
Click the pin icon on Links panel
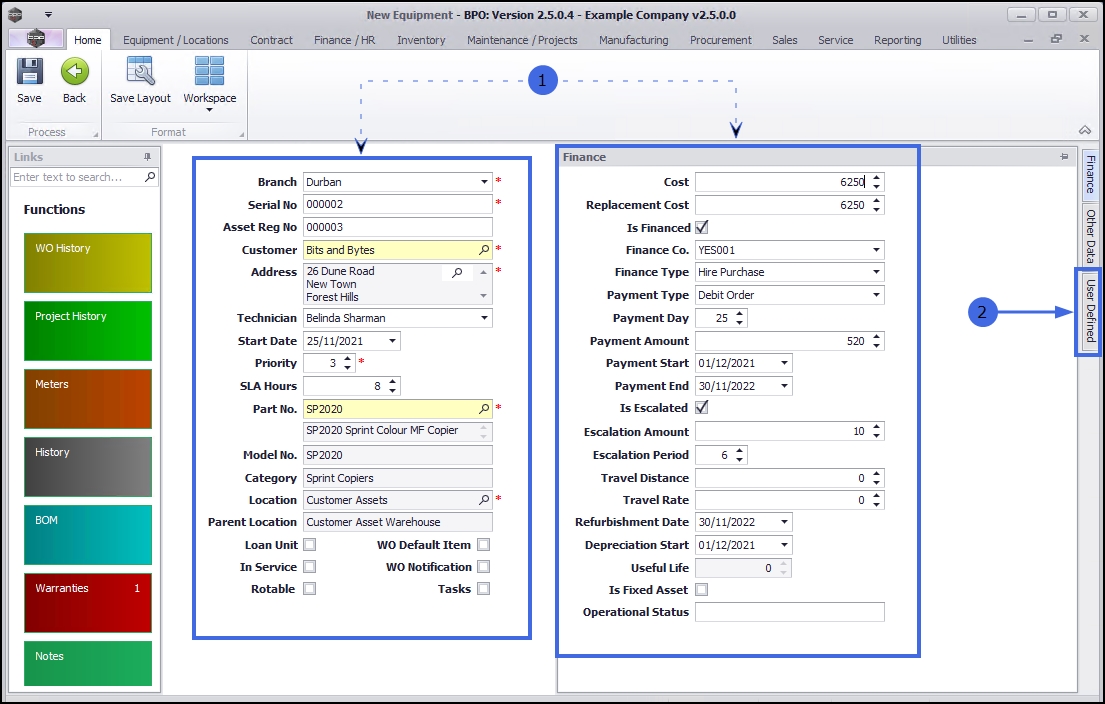pos(148,157)
